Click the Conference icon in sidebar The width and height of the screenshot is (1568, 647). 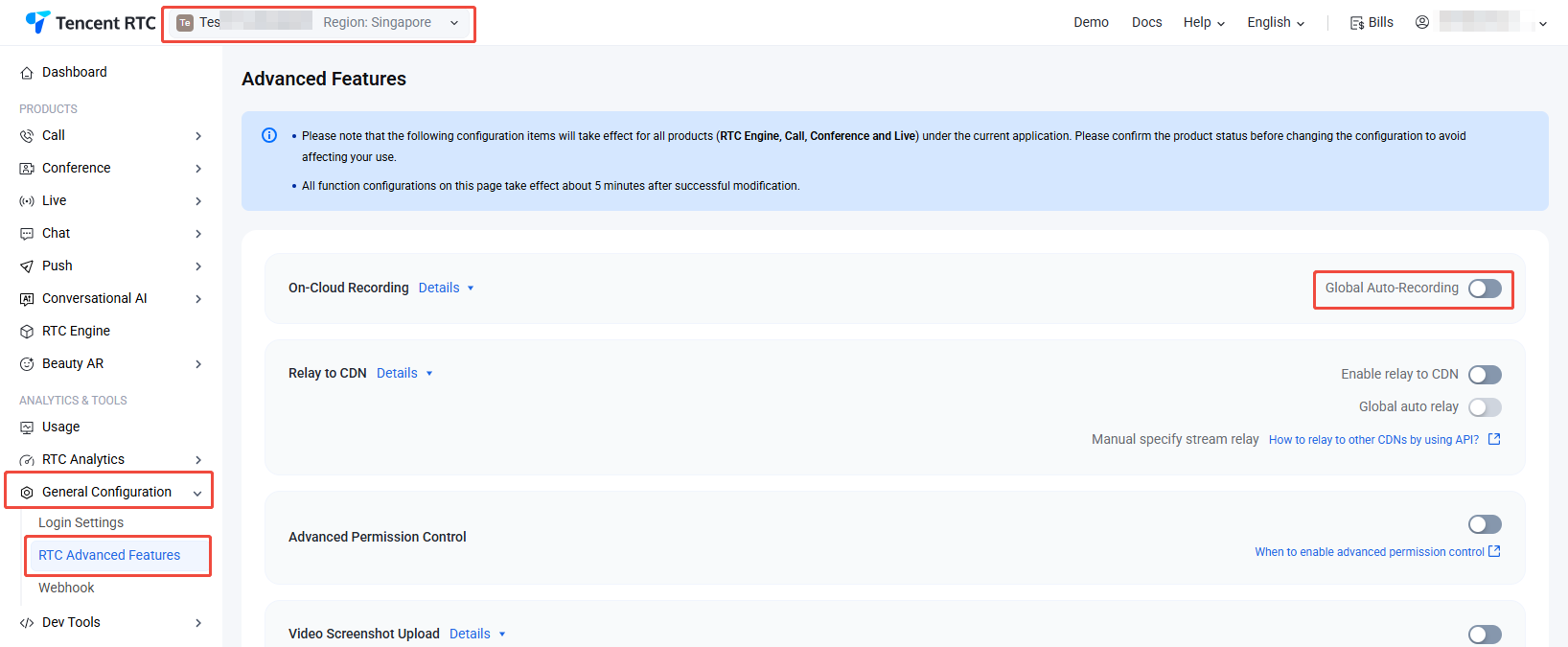tap(27, 169)
